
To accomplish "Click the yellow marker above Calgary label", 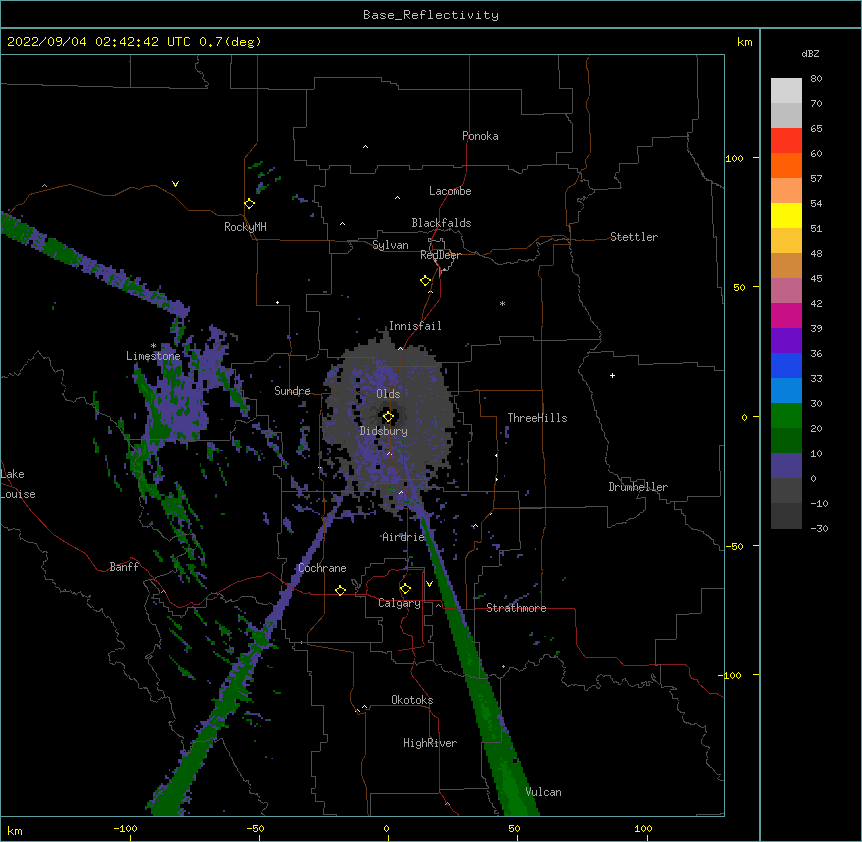I will tap(405, 589).
